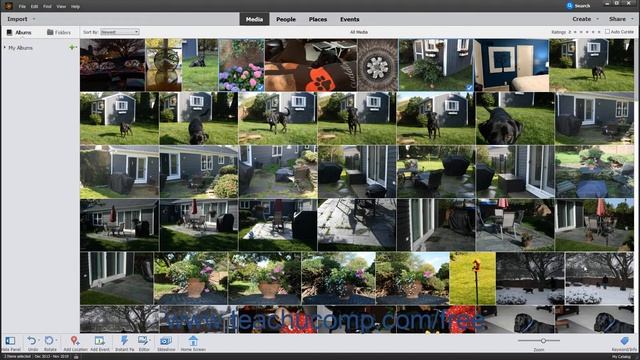Click the Add Location pin icon

(x=74, y=340)
